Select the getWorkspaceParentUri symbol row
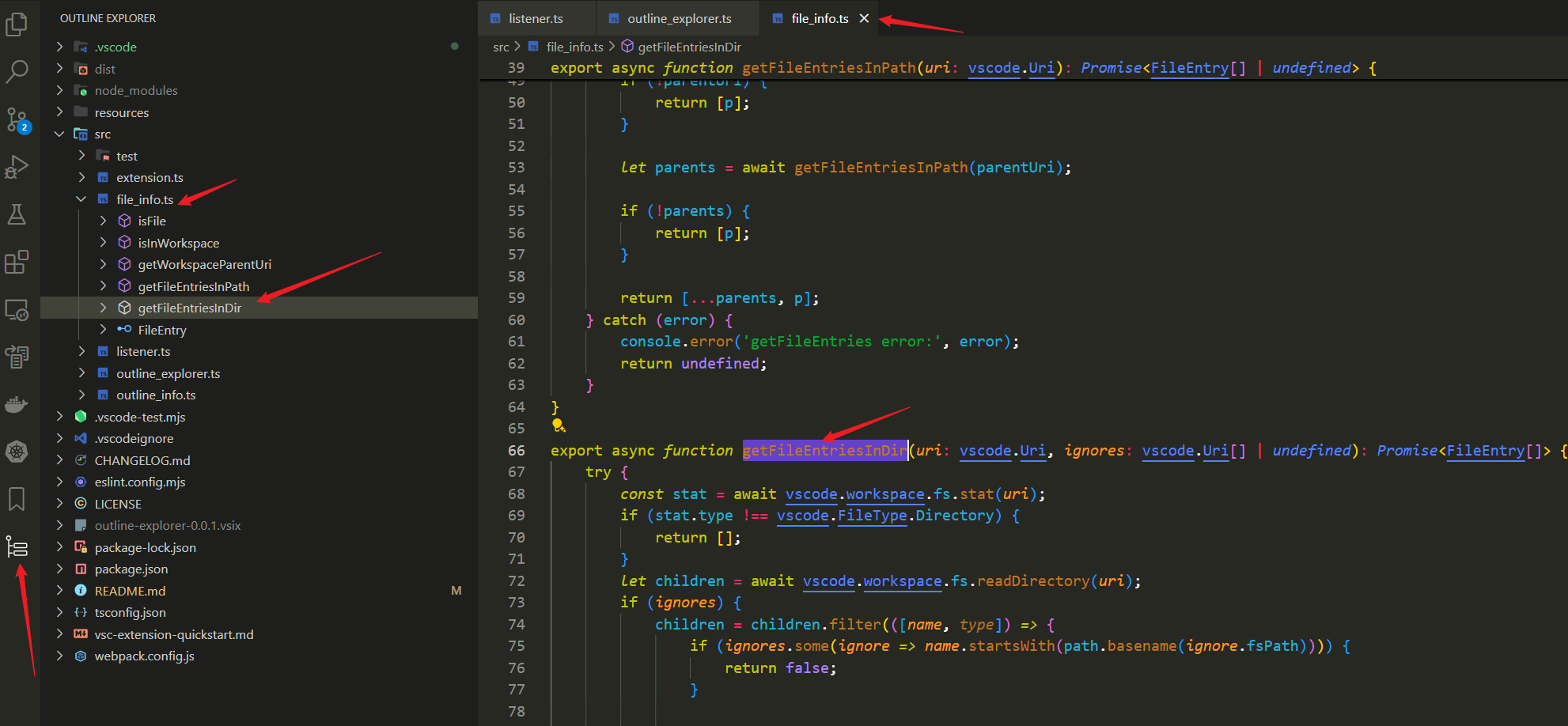The image size is (1568, 726). pos(259,264)
